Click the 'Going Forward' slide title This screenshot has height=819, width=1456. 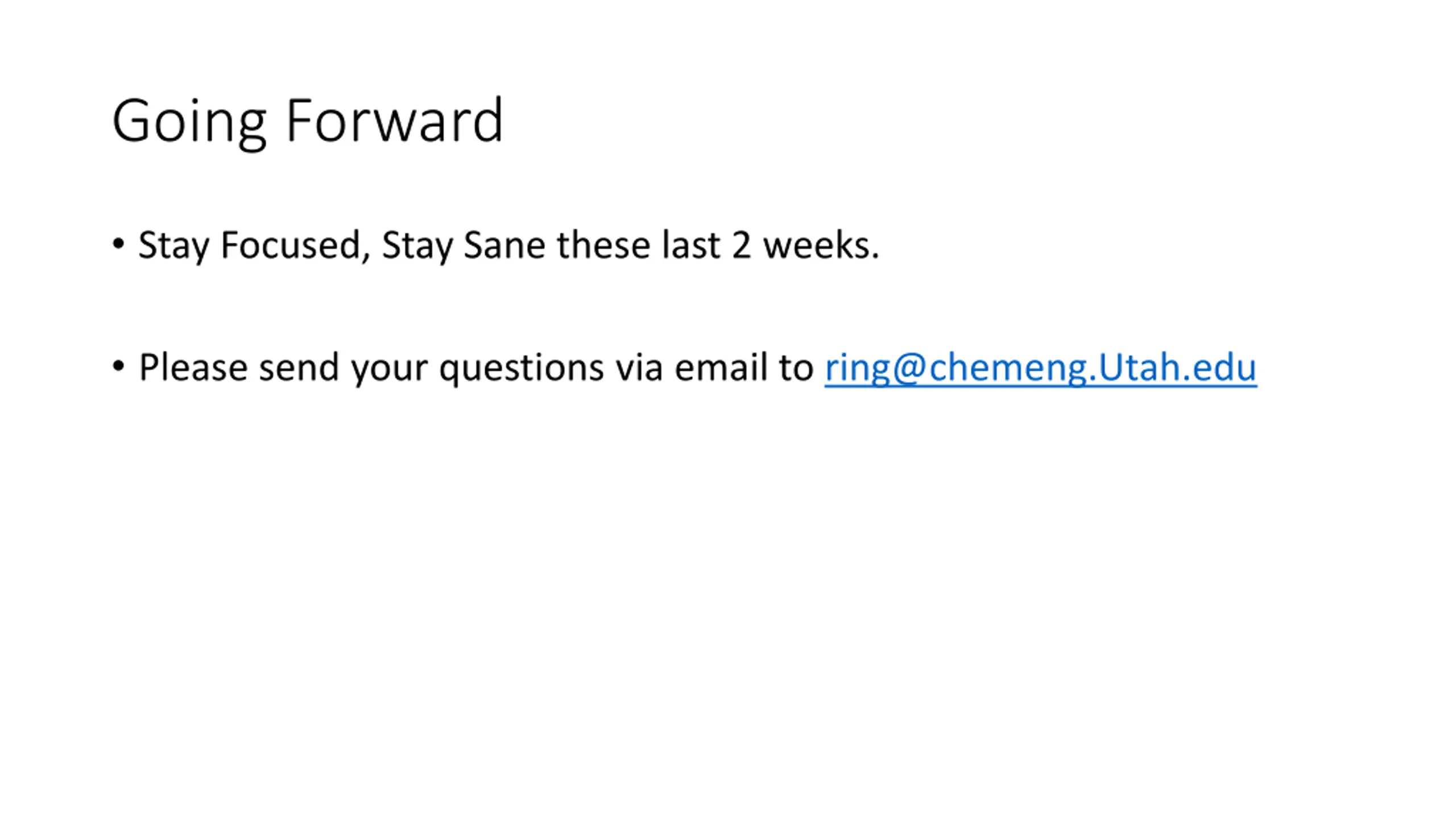pos(308,122)
